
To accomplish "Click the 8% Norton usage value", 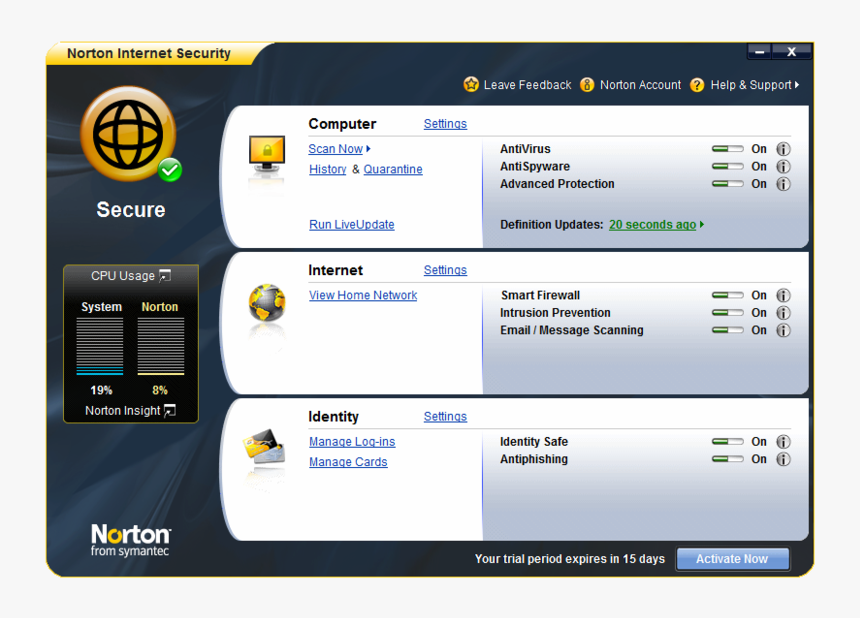I will [160, 390].
